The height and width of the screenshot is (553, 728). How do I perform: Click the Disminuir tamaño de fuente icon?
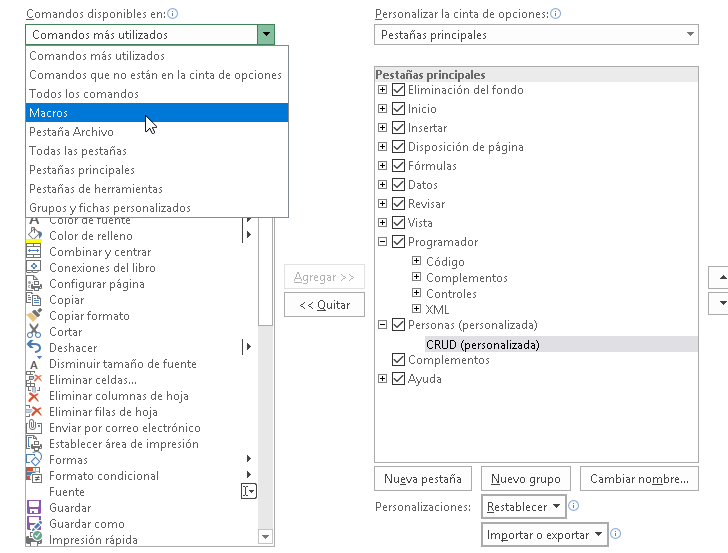pos(34,363)
